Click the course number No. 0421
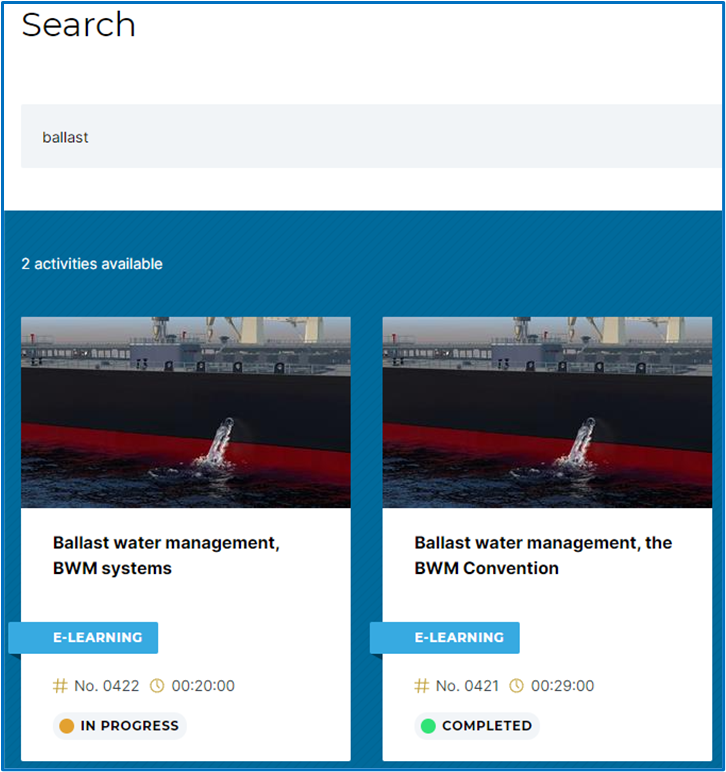 click(467, 686)
